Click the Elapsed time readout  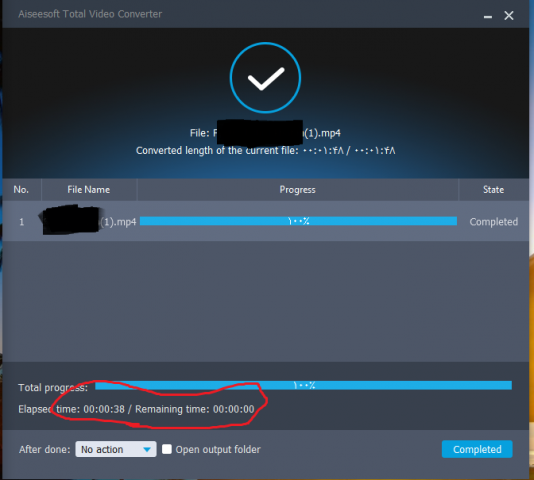click(x=72, y=409)
